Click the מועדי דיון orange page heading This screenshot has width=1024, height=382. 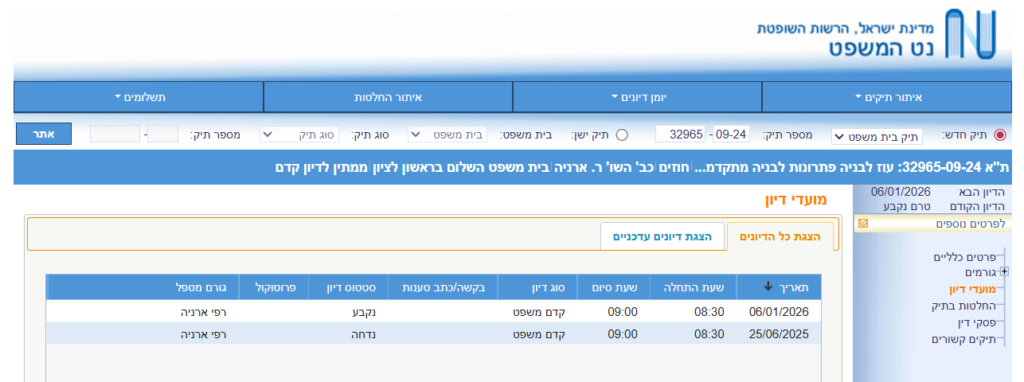[795, 200]
